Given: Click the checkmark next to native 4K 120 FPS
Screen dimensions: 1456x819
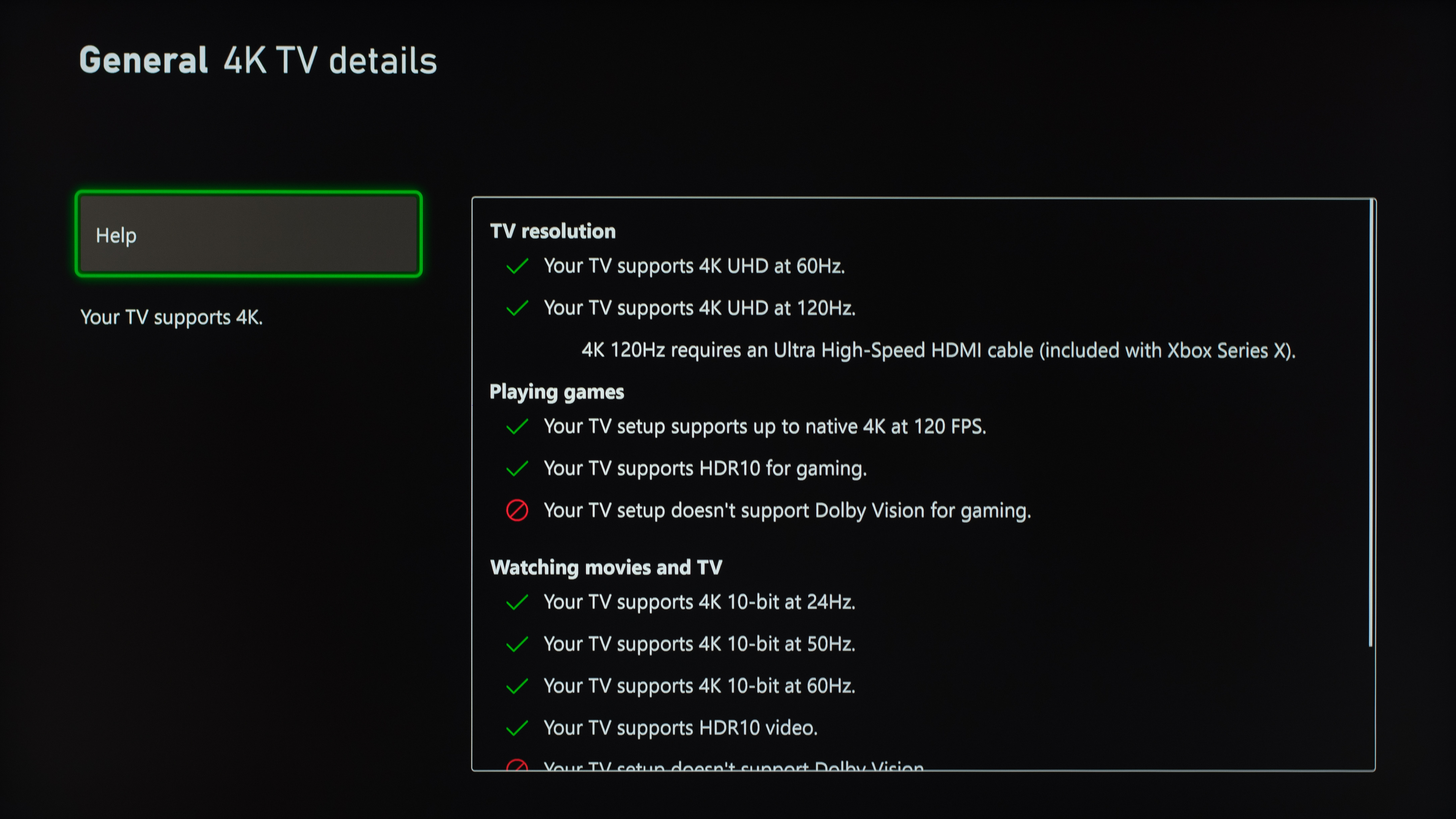Looking at the screenshot, I should (517, 427).
